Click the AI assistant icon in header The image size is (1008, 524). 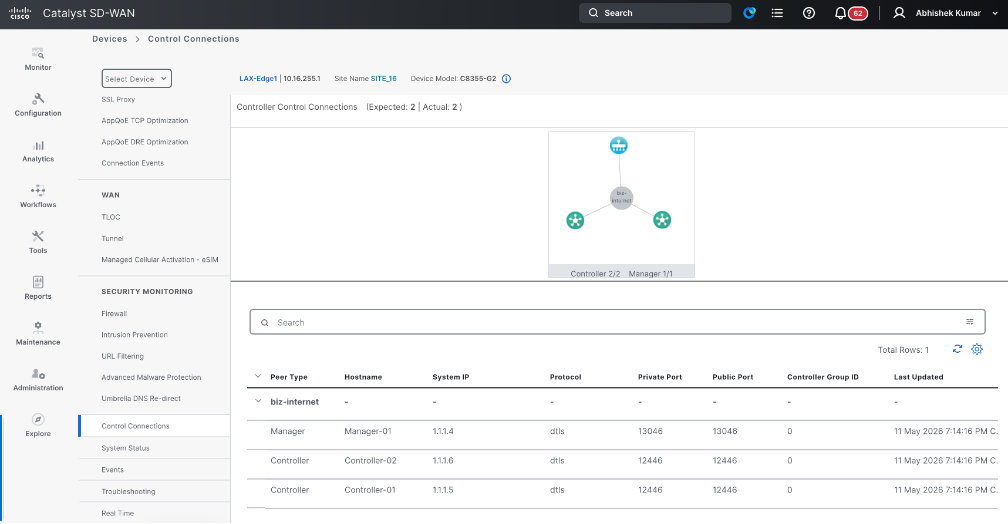point(749,13)
